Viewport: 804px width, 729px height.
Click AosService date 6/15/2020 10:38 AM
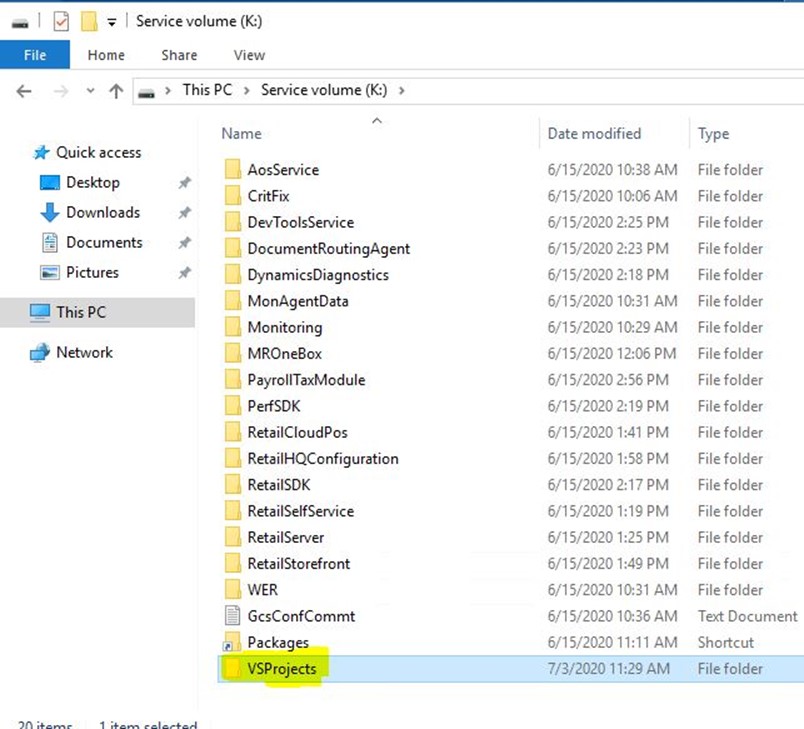(x=612, y=170)
